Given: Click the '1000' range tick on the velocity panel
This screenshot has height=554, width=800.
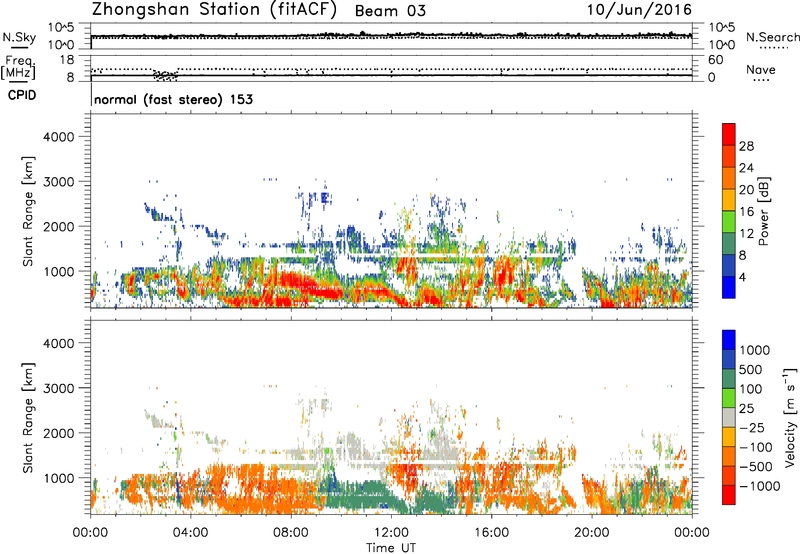Looking at the screenshot, I should coord(59,478).
